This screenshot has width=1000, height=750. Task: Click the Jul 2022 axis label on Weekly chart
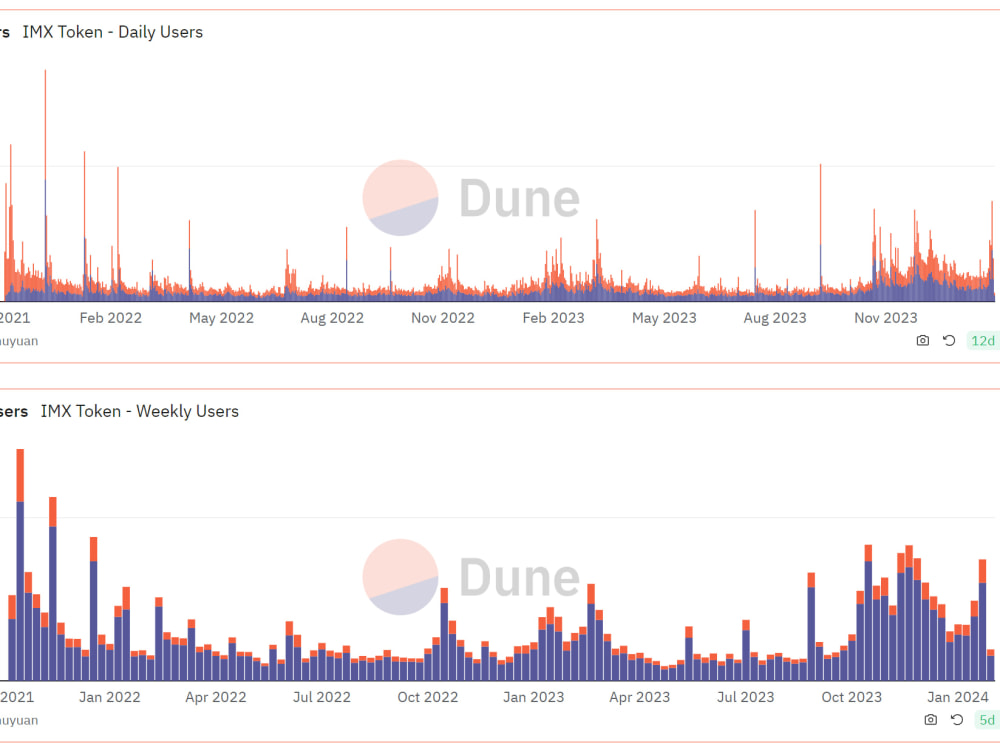[x=321, y=697]
